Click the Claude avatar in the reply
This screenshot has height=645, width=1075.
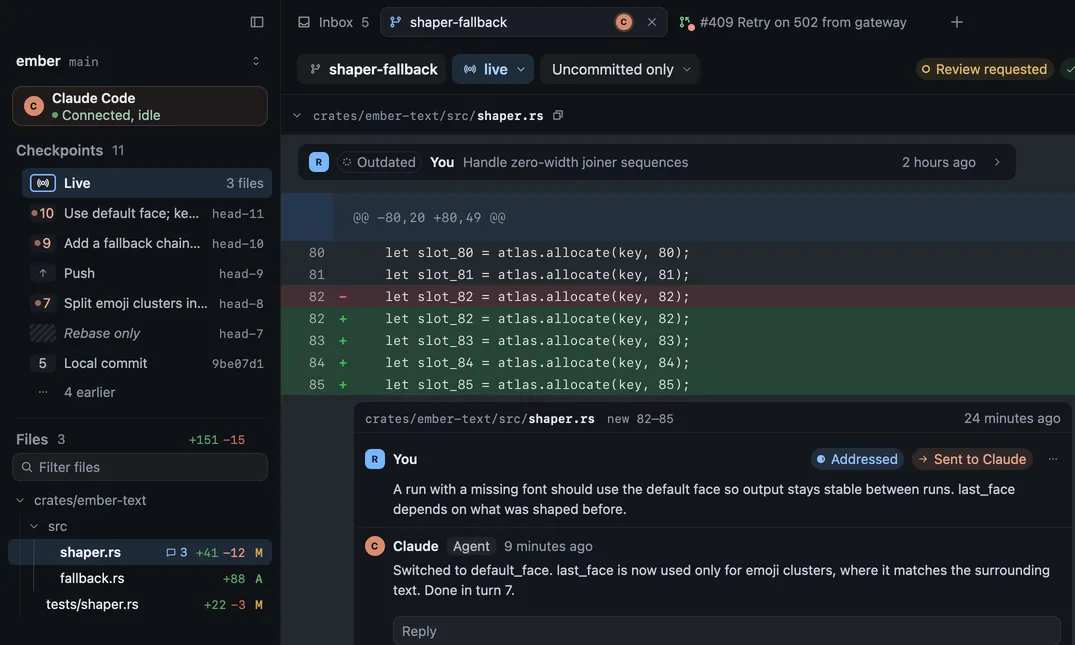click(x=374, y=546)
